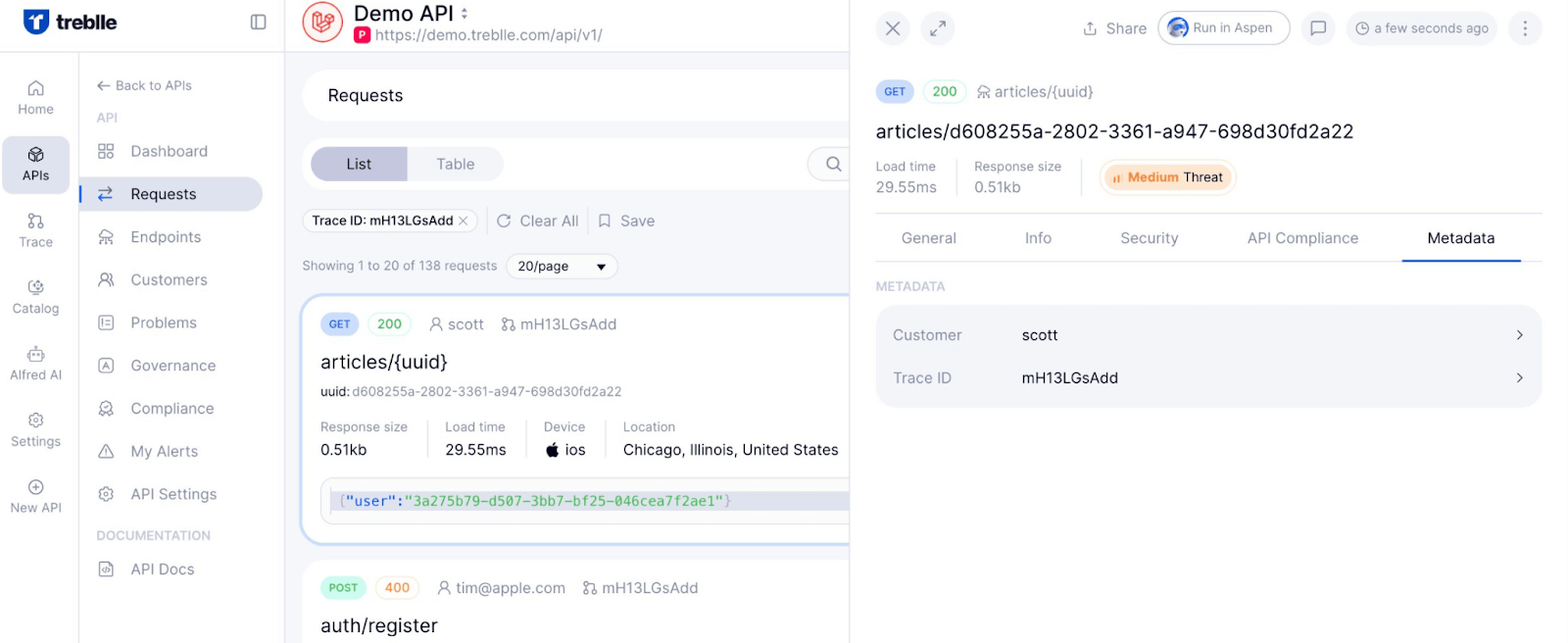This screenshot has height=643, width=1568.
Task: Click the uuid d608255a value on request card
Action: point(487,391)
